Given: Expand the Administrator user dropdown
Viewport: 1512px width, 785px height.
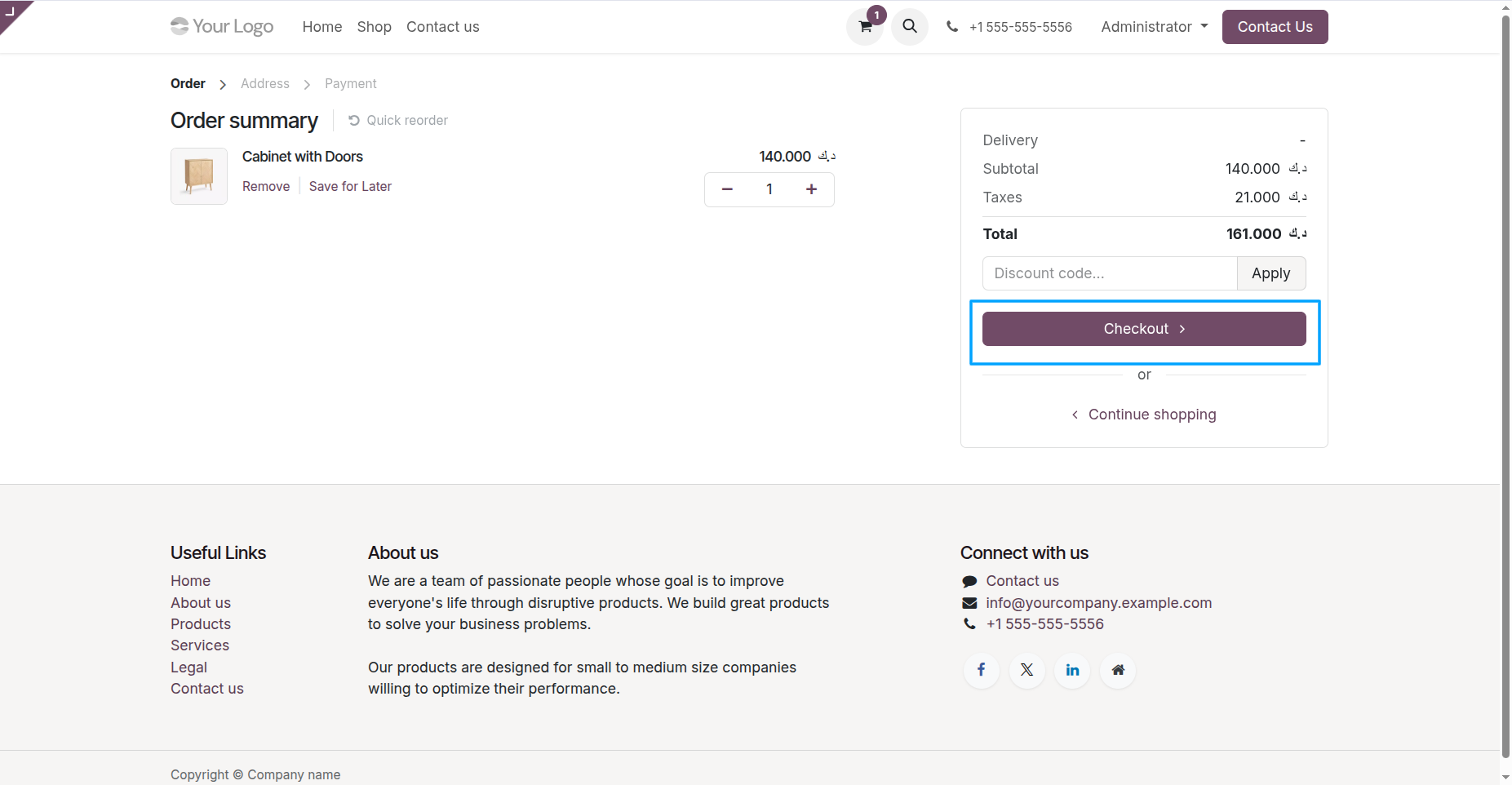Looking at the screenshot, I should (1154, 27).
